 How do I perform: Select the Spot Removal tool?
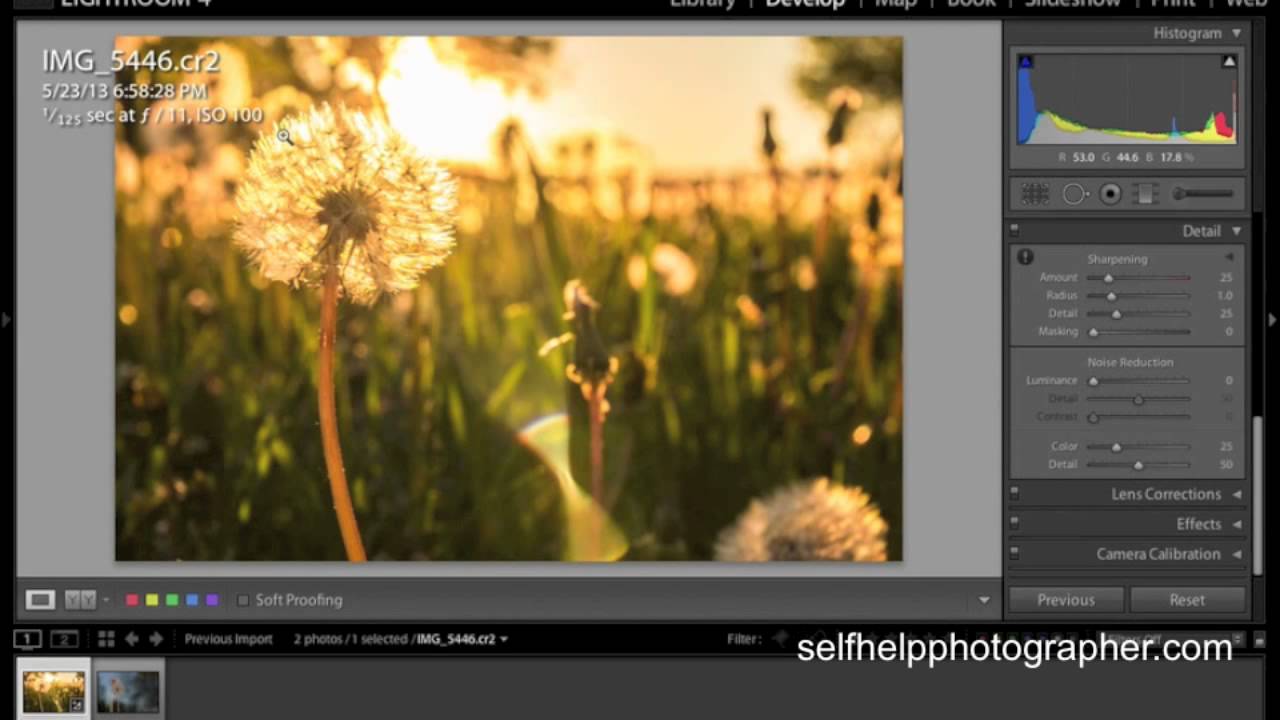pos(1074,194)
